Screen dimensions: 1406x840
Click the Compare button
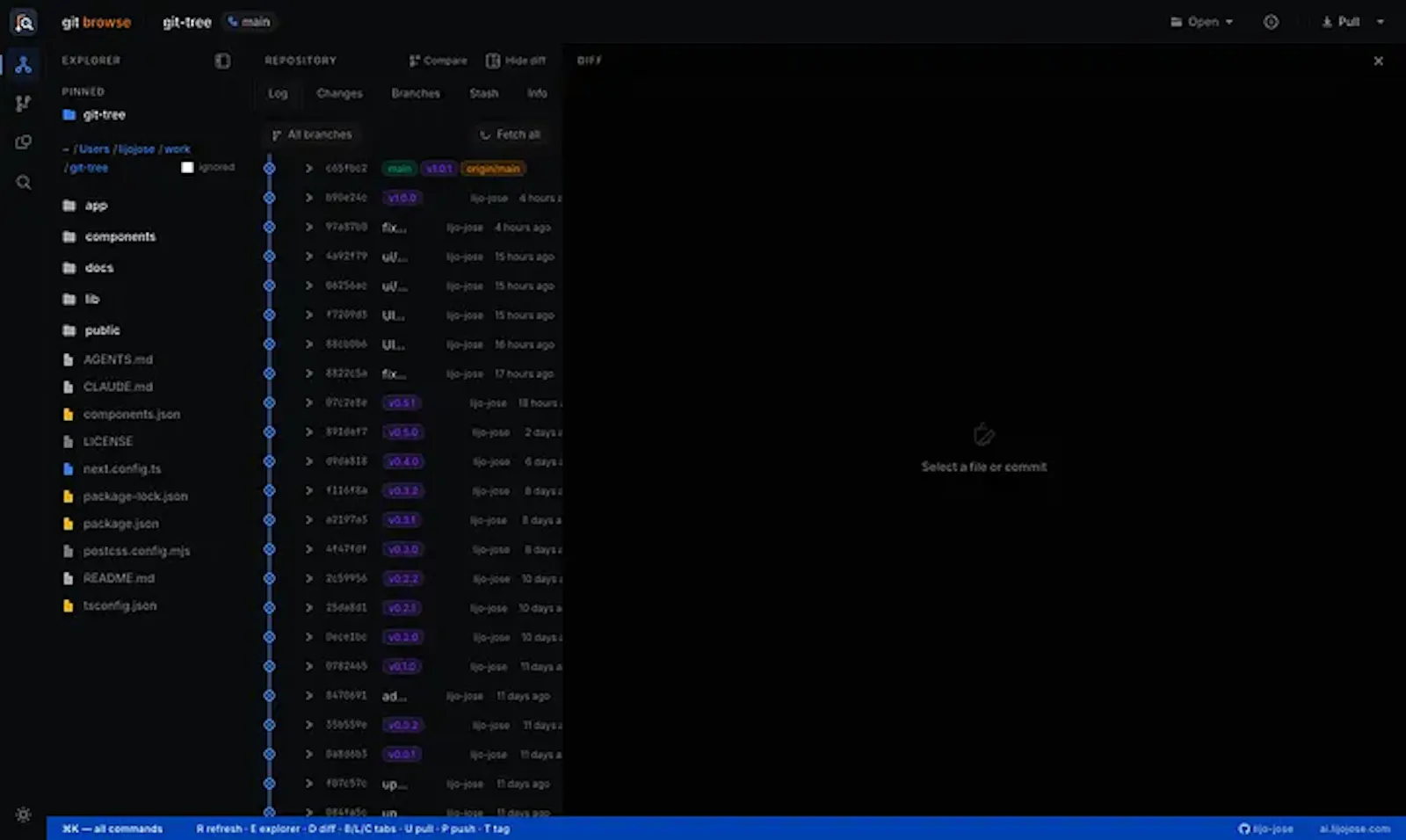(438, 61)
